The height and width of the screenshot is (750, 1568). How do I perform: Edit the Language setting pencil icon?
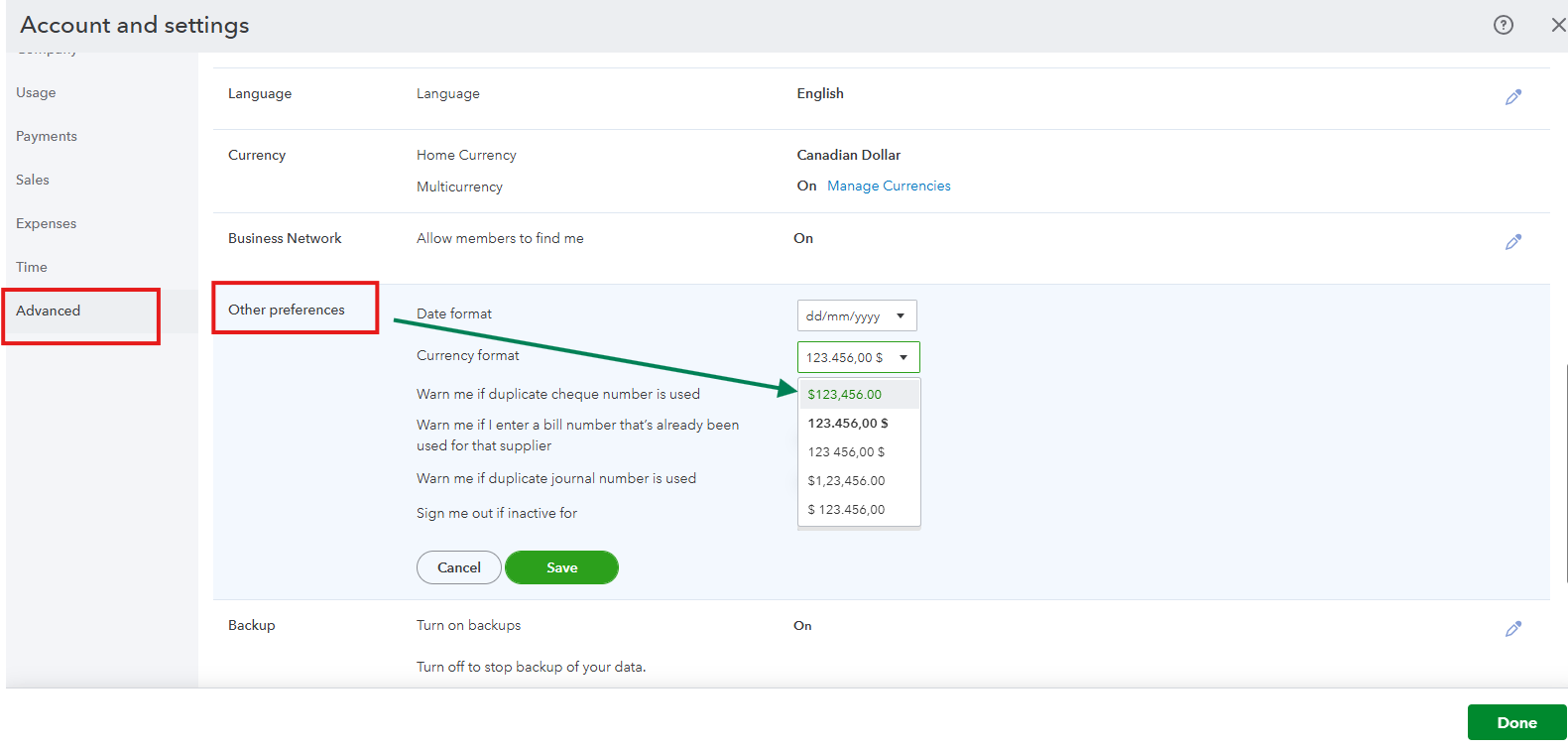[1512, 97]
